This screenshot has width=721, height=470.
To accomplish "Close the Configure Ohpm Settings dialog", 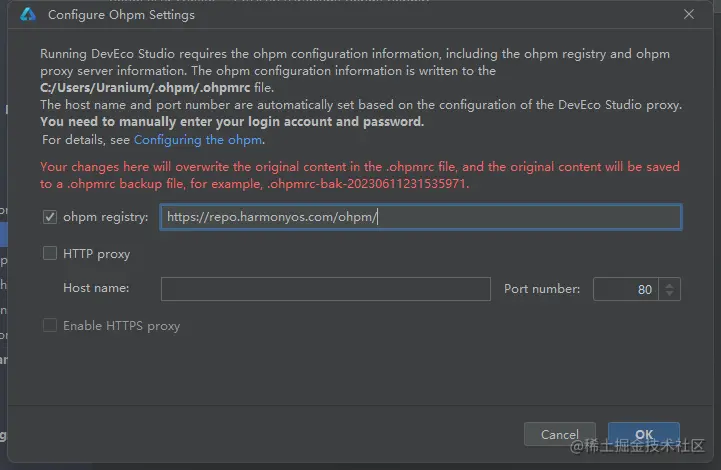I will coord(688,15).
